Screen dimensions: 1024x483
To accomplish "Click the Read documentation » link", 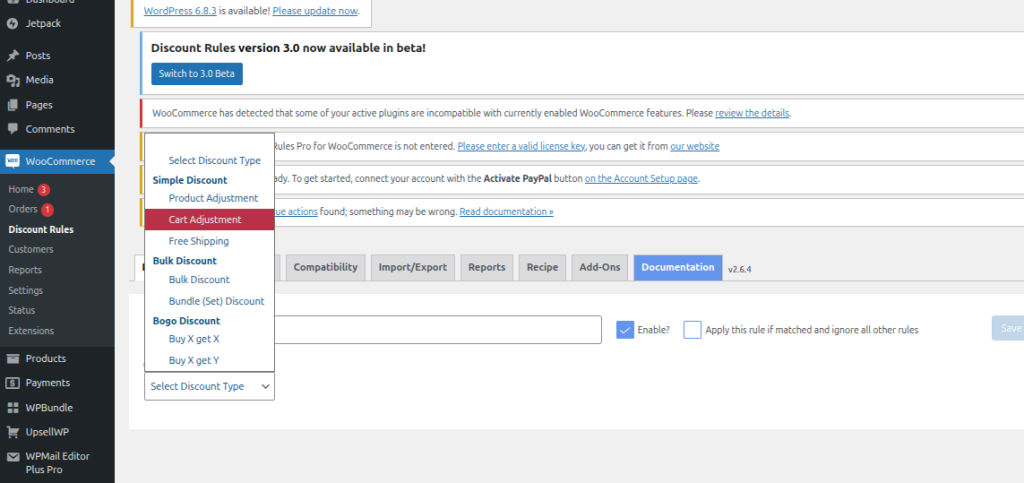I will 506,211.
